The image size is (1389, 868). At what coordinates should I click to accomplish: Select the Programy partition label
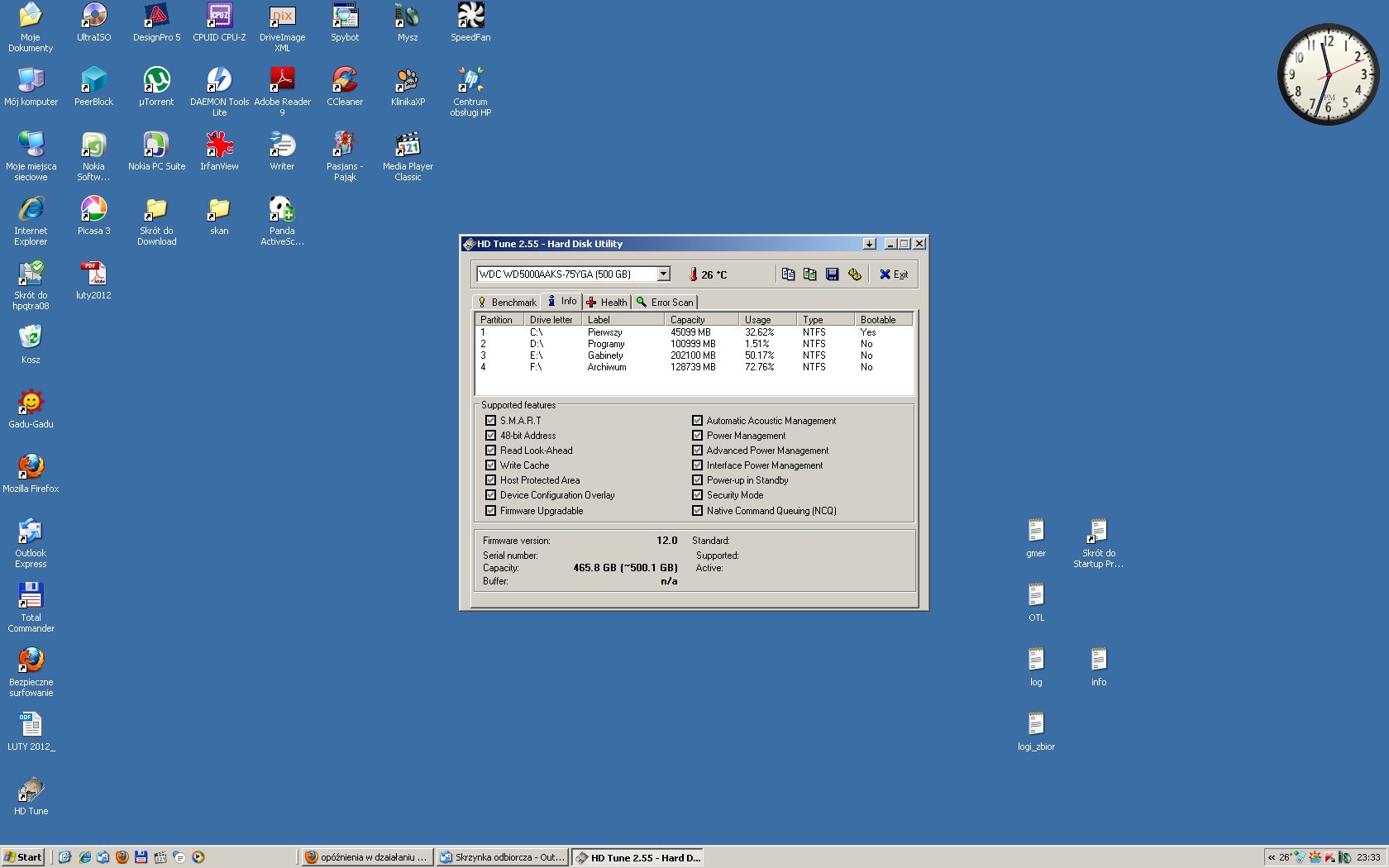tap(606, 344)
